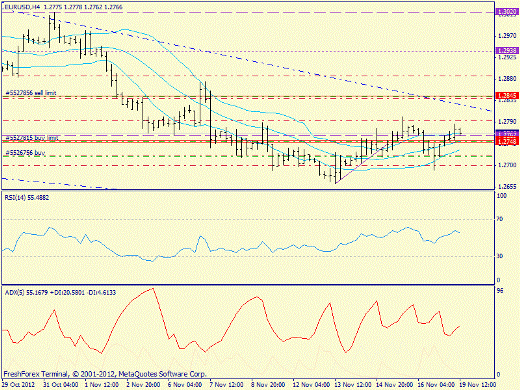Viewport: 520px width, 390px height.
Task: Click the red 1.2748 price level tag
Action: click(507, 142)
